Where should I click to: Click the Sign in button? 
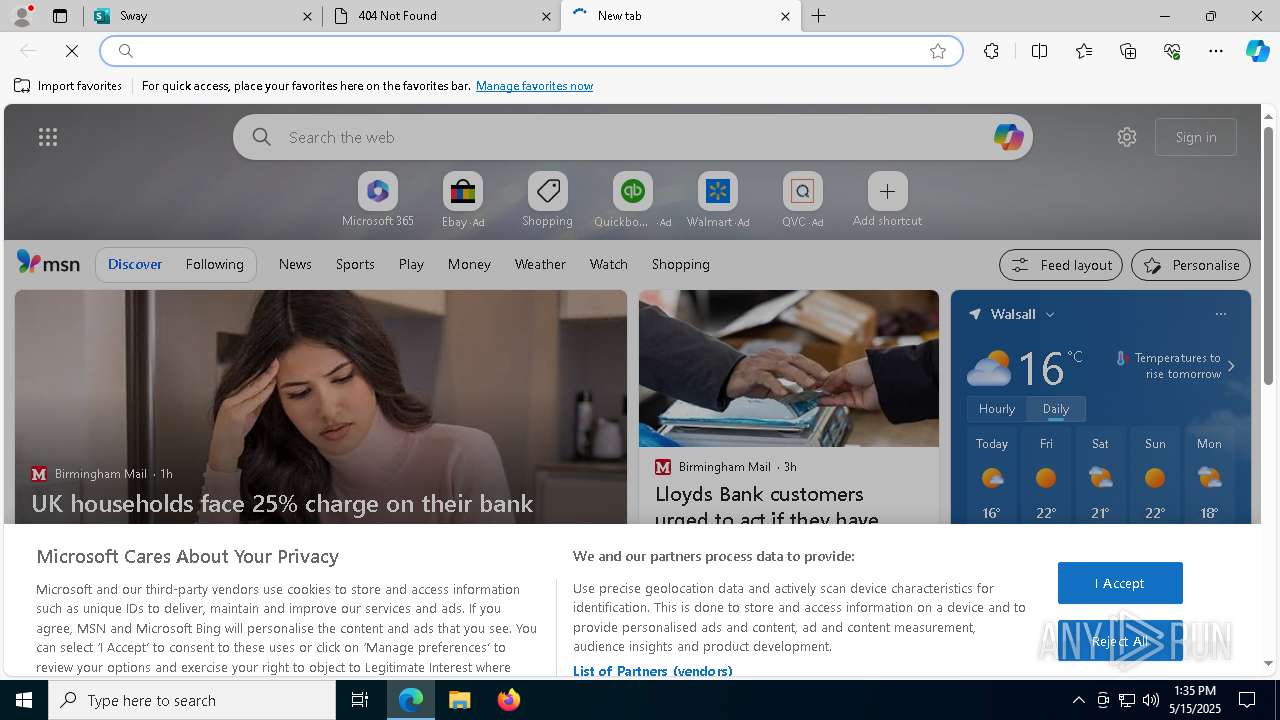point(1196,137)
